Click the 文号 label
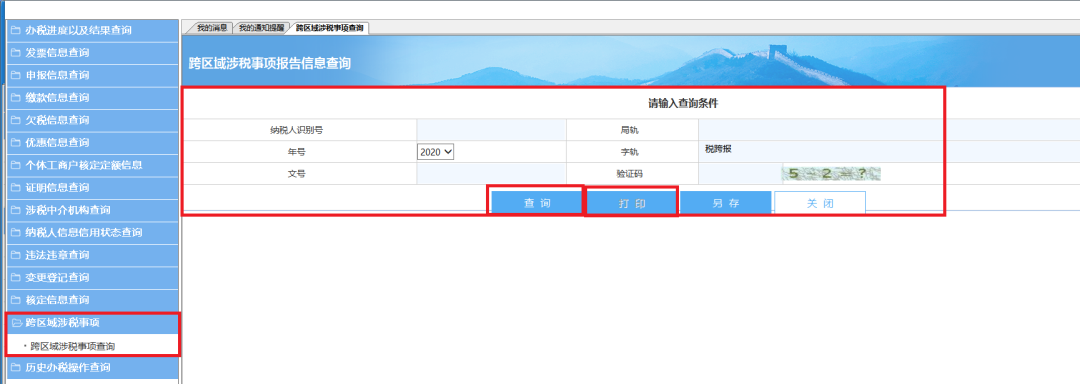The image size is (1080, 384). (x=296, y=174)
